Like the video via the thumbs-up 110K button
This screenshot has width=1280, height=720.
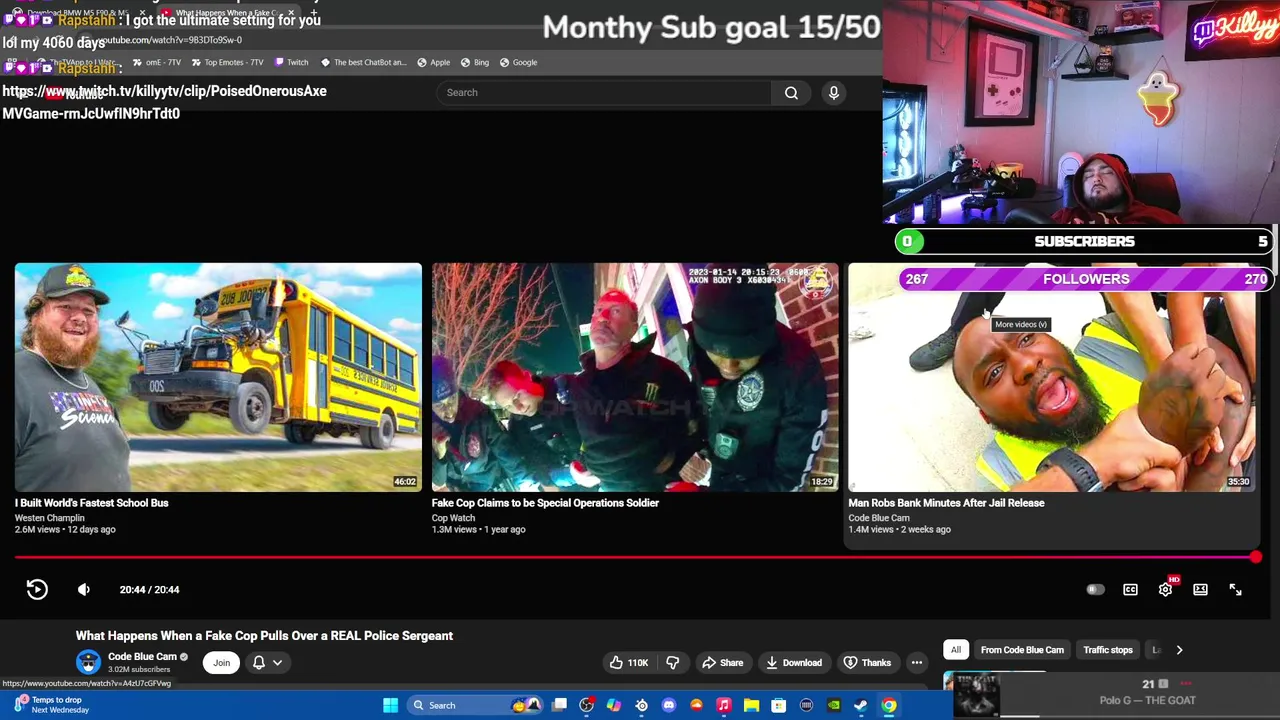[629, 662]
